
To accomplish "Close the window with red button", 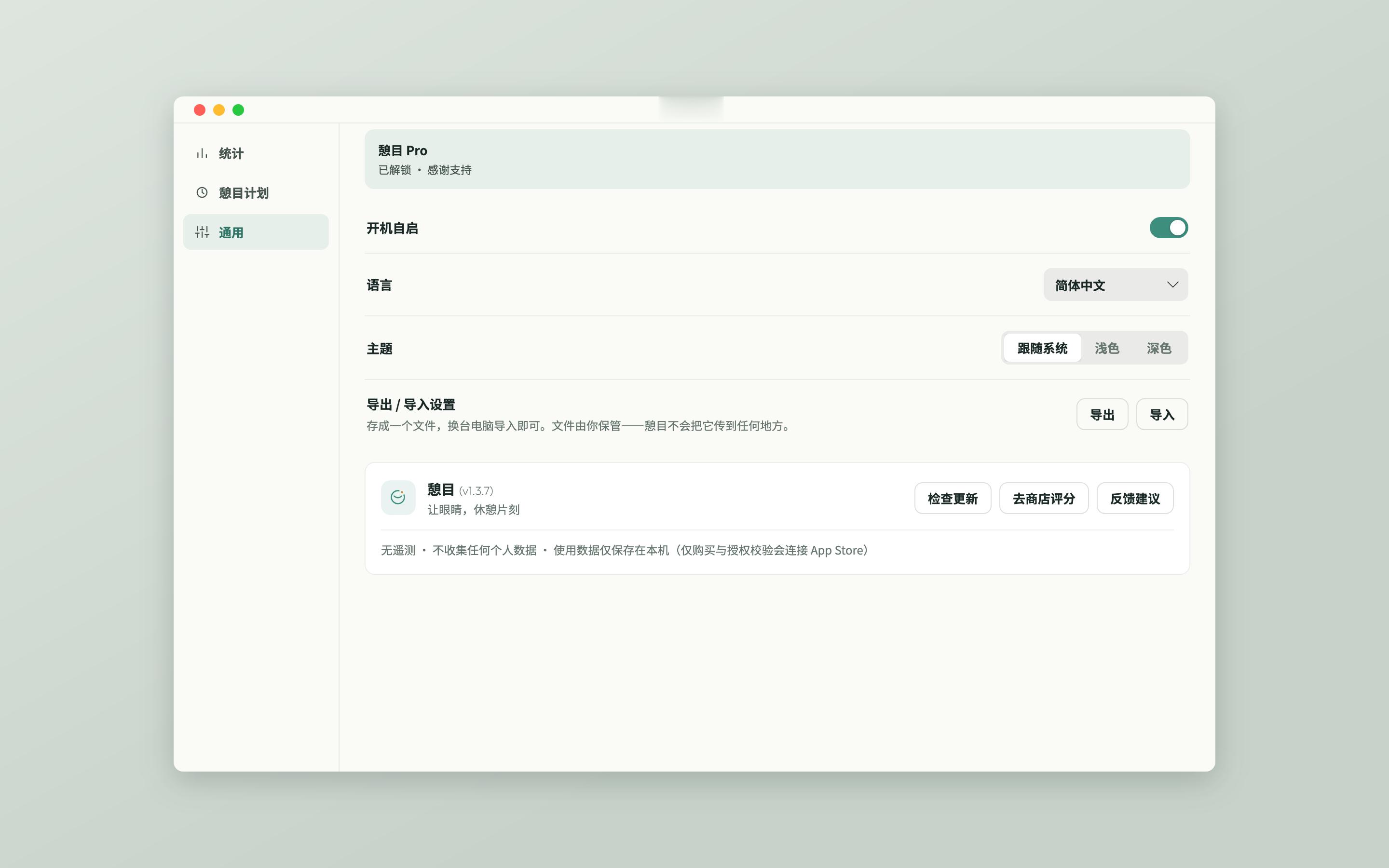I will pyautogui.click(x=200, y=109).
